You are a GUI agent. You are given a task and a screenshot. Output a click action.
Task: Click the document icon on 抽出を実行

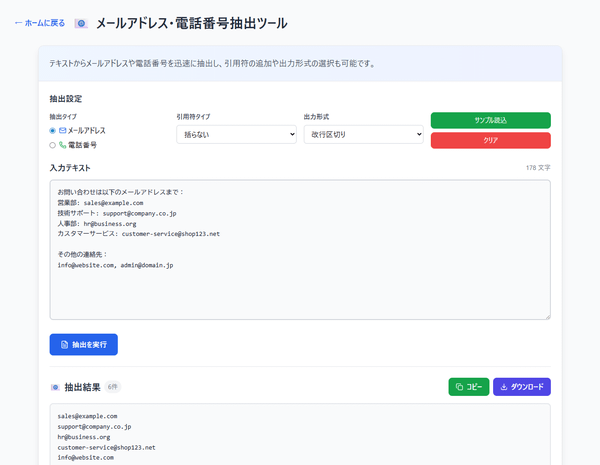click(x=65, y=345)
